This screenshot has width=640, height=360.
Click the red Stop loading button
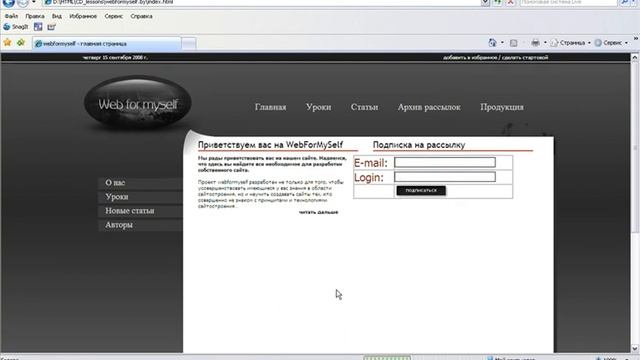510,2
